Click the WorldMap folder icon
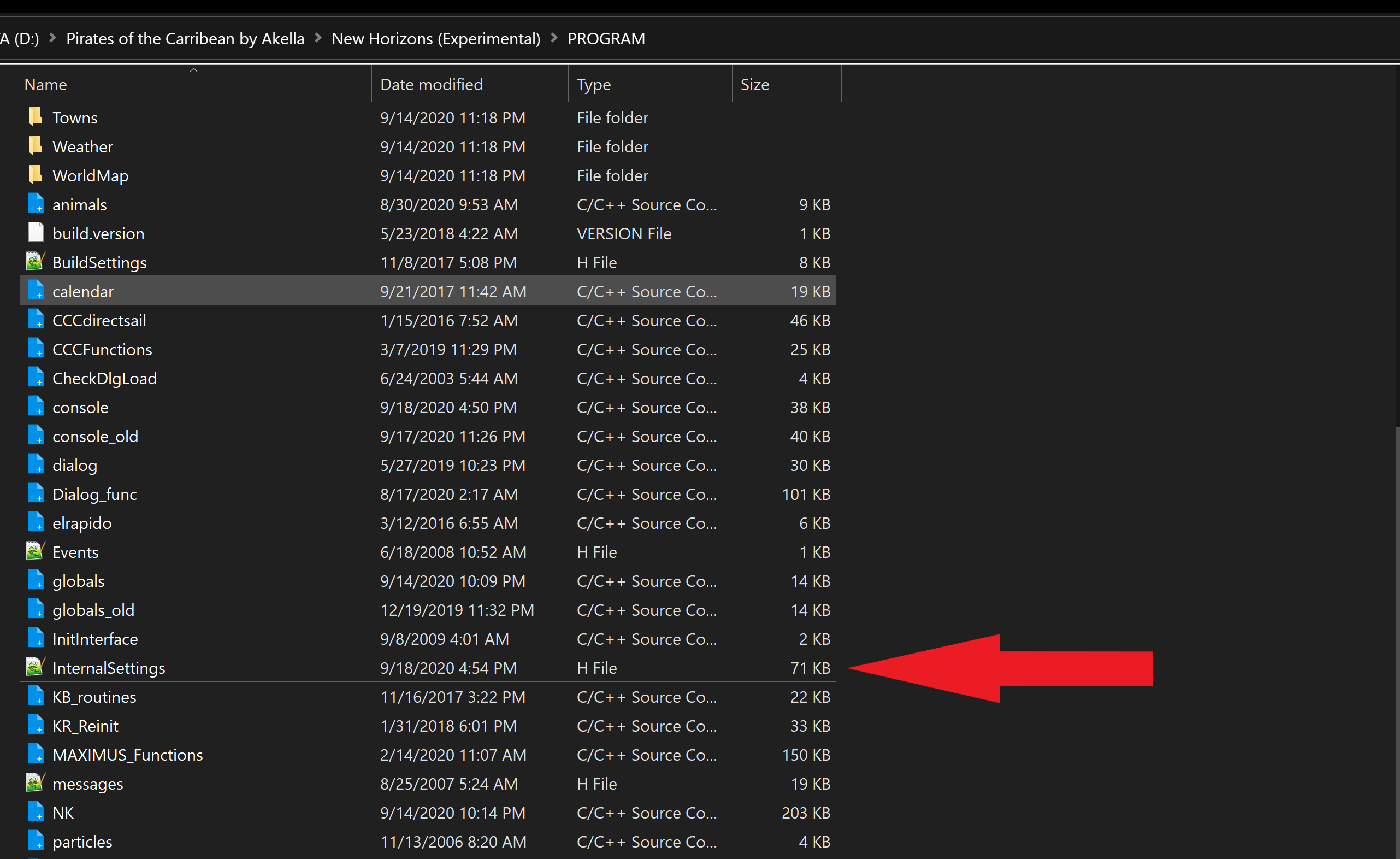 coord(35,175)
